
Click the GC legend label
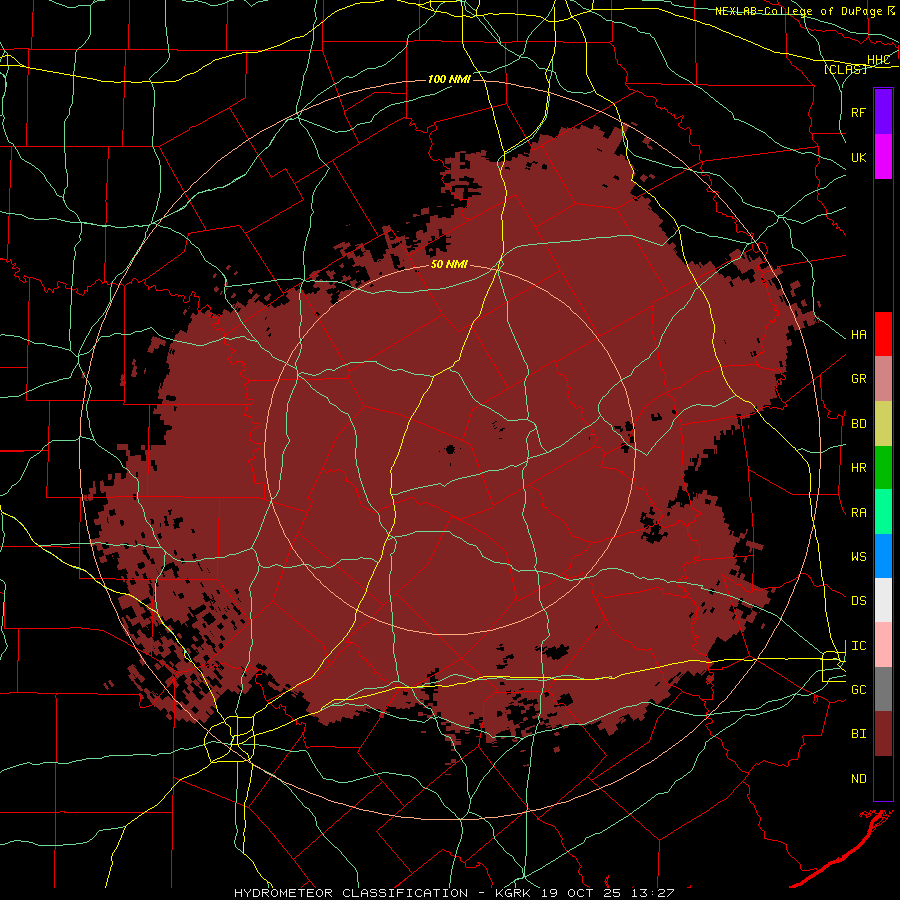click(858, 690)
